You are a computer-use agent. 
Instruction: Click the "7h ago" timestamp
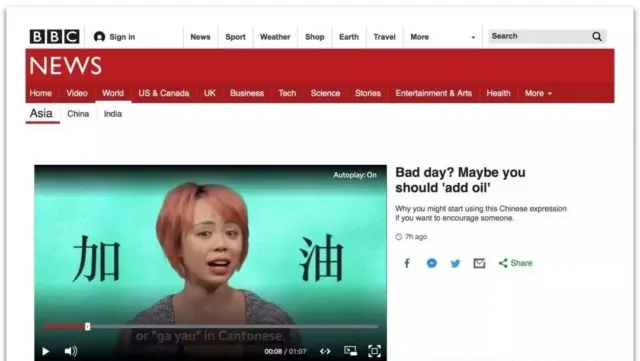(416, 237)
